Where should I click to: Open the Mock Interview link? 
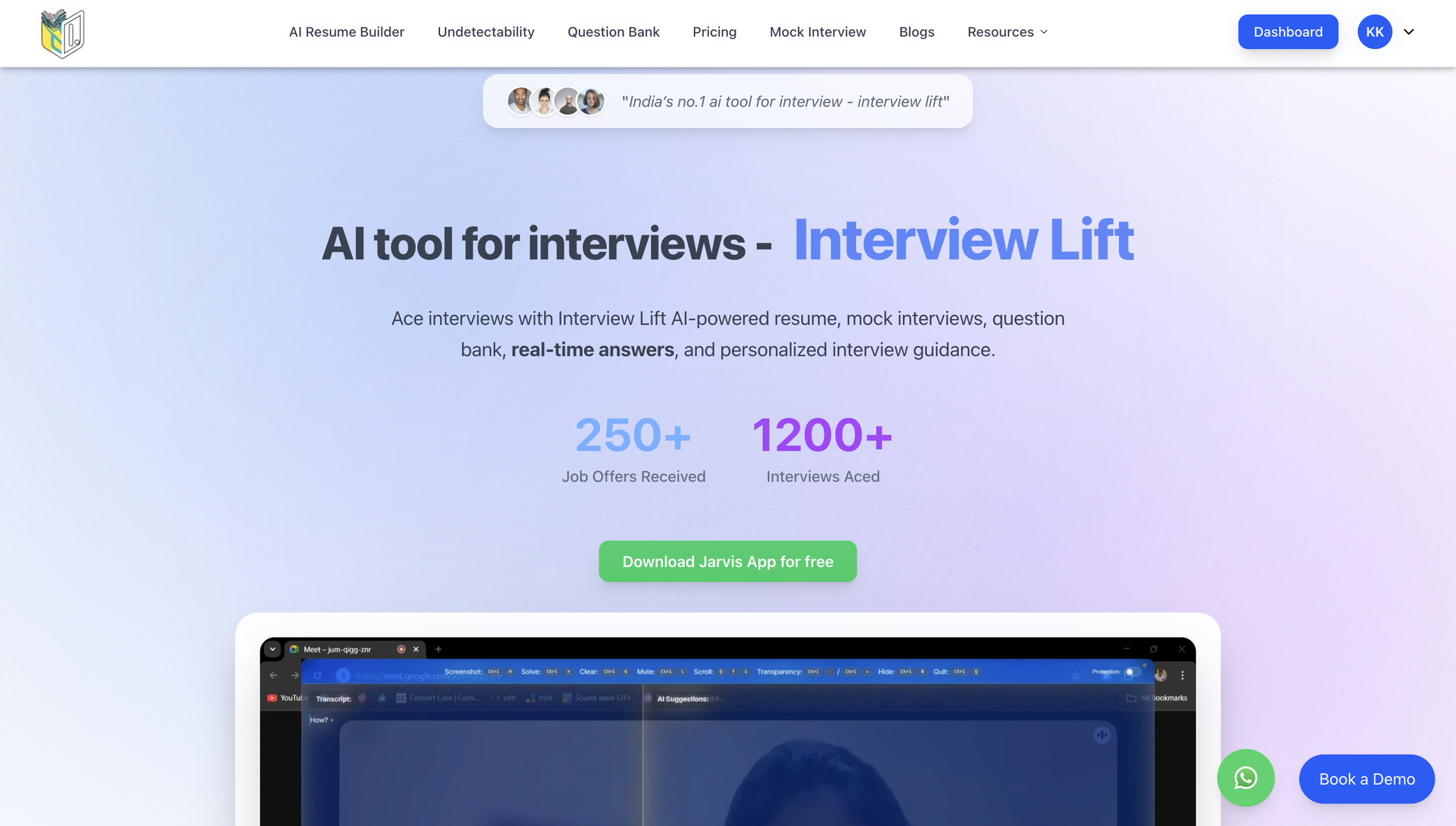818,32
